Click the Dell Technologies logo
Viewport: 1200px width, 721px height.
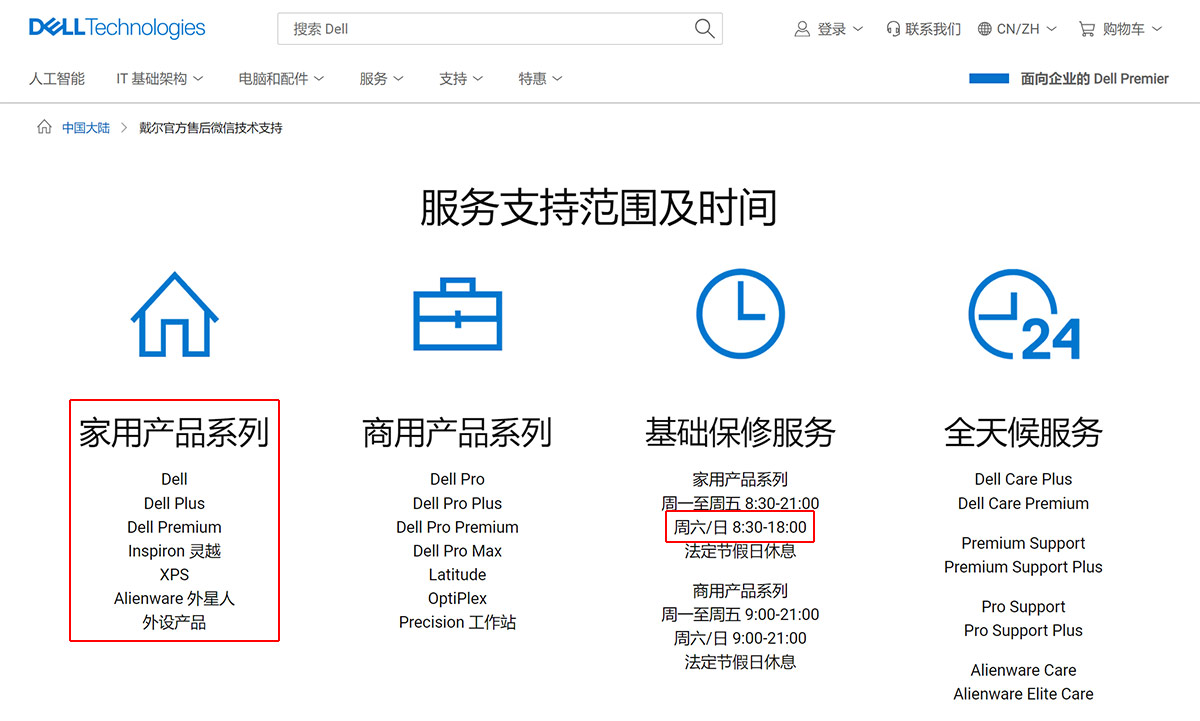(117, 28)
